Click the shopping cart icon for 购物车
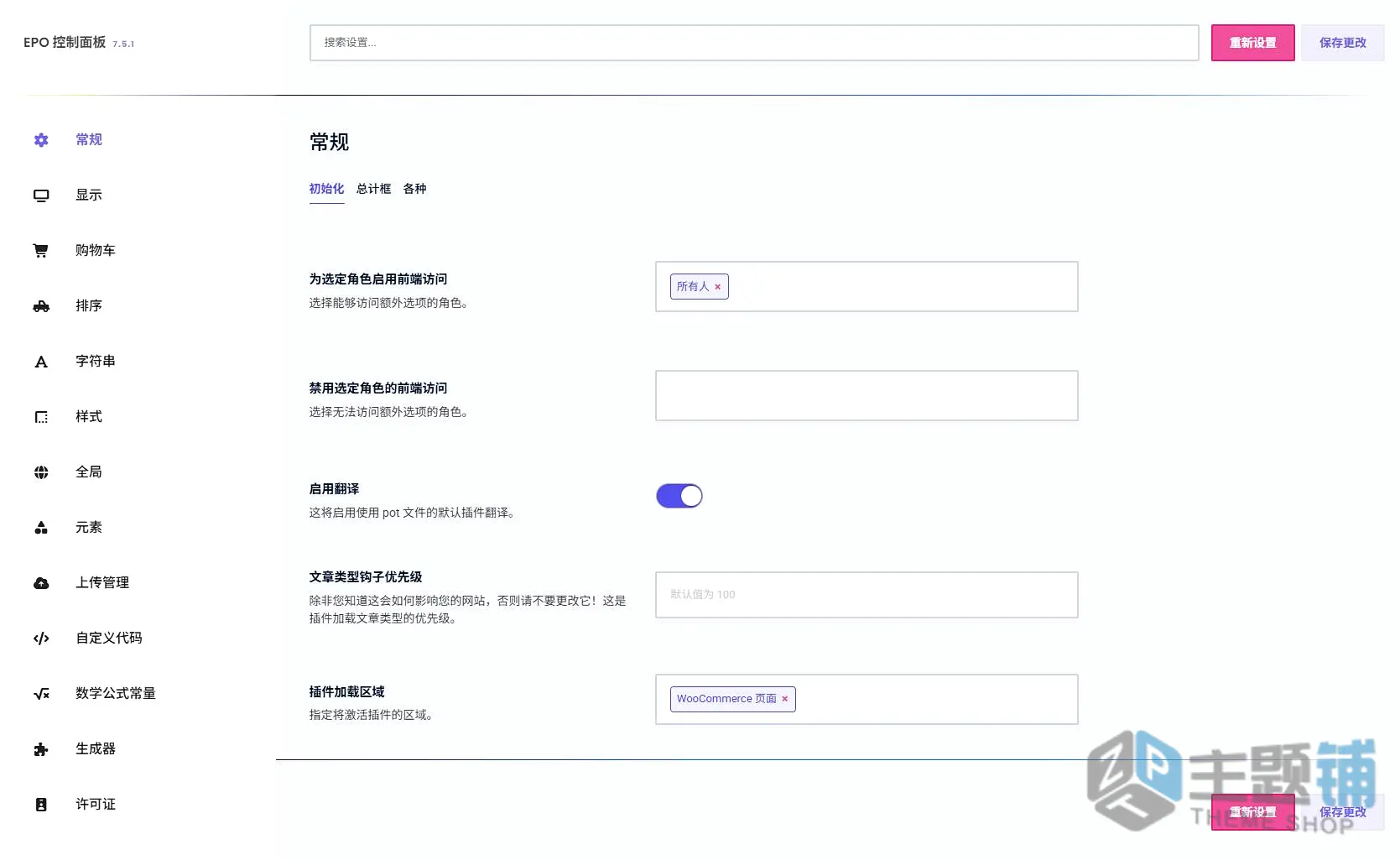The image size is (1400, 860). coord(40,251)
